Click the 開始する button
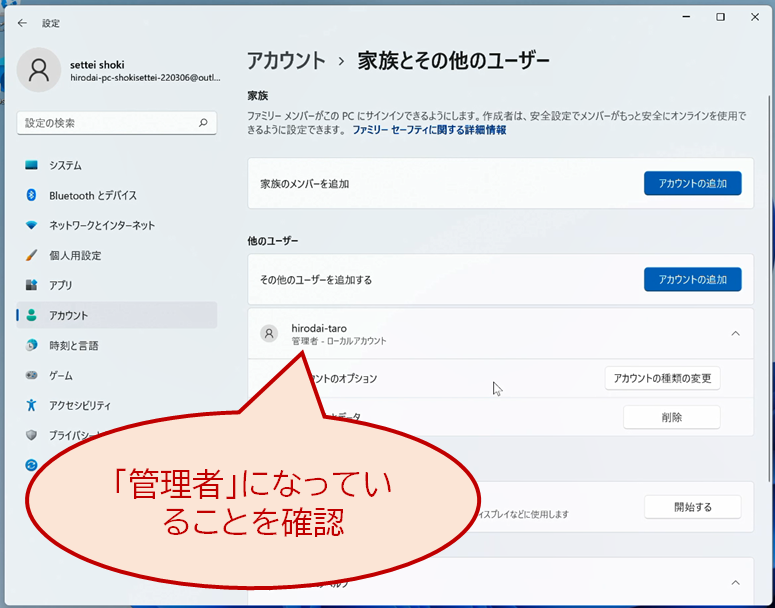The width and height of the screenshot is (775, 608). click(692, 507)
